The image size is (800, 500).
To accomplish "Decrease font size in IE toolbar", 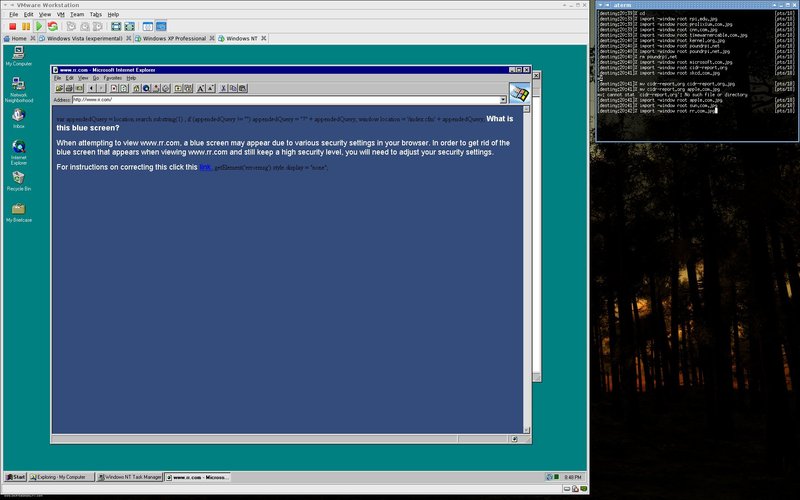I will coord(210,88).
